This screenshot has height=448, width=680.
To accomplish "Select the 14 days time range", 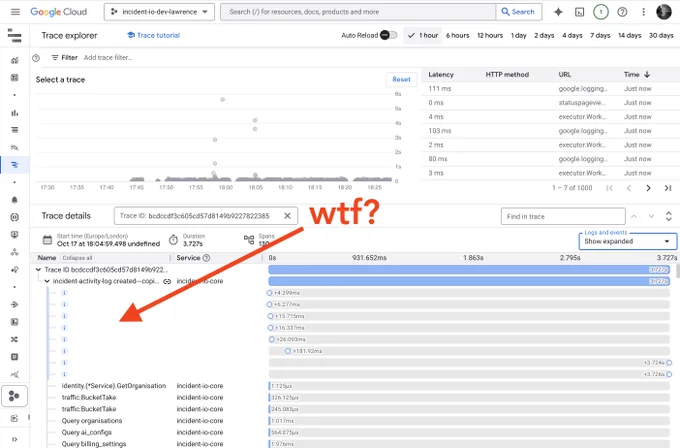I will (630, 36).
